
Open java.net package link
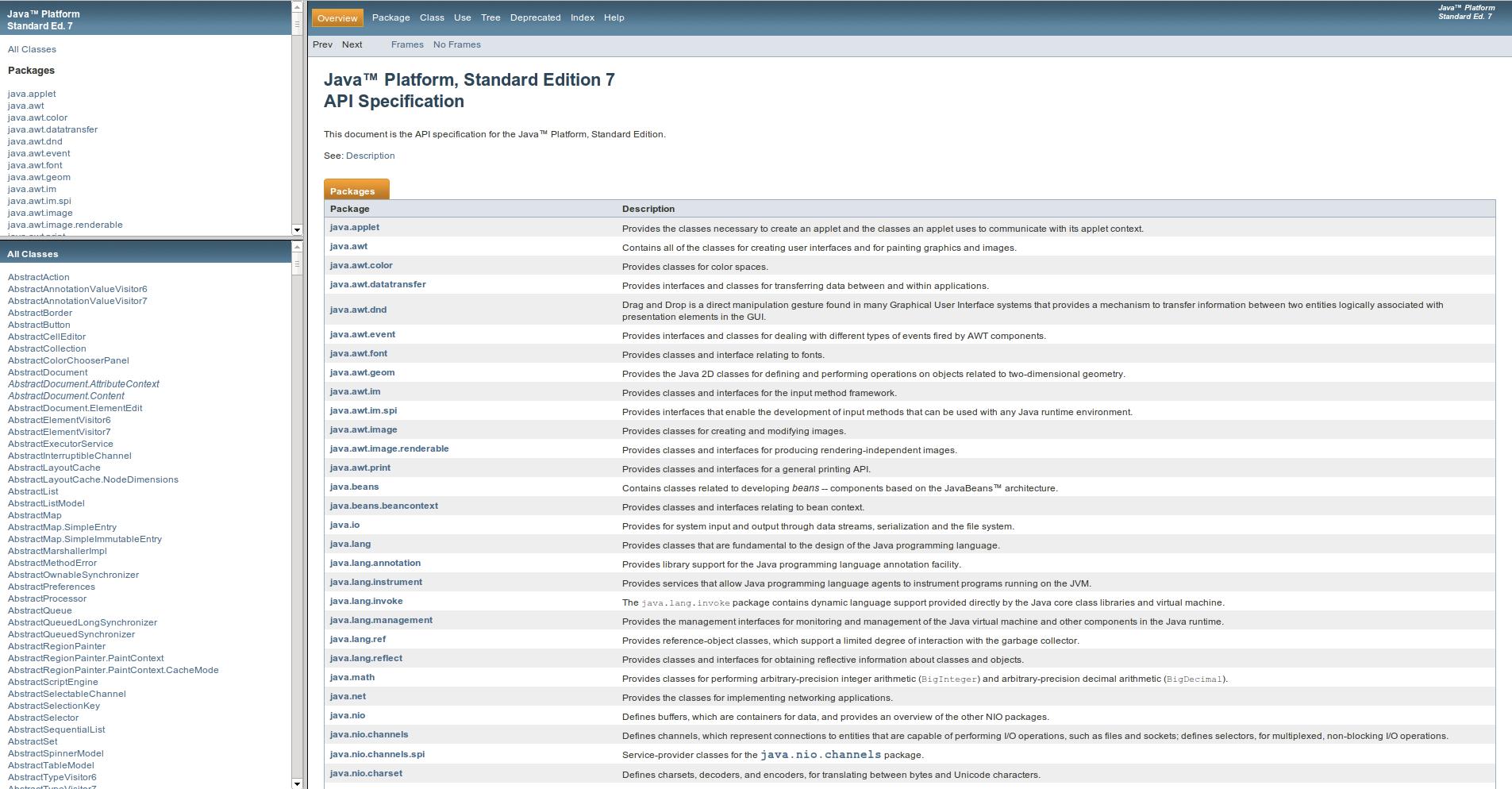click(x=348, y=696)
